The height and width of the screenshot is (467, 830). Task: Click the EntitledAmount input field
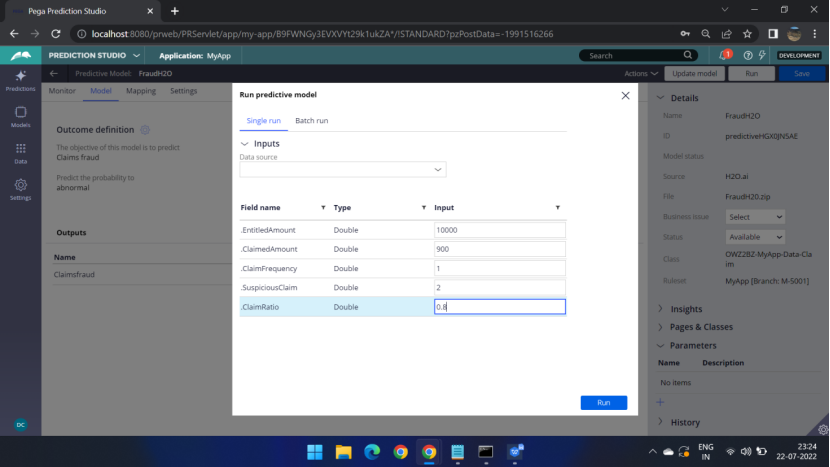pyautogui.click(x=499, y=230)
